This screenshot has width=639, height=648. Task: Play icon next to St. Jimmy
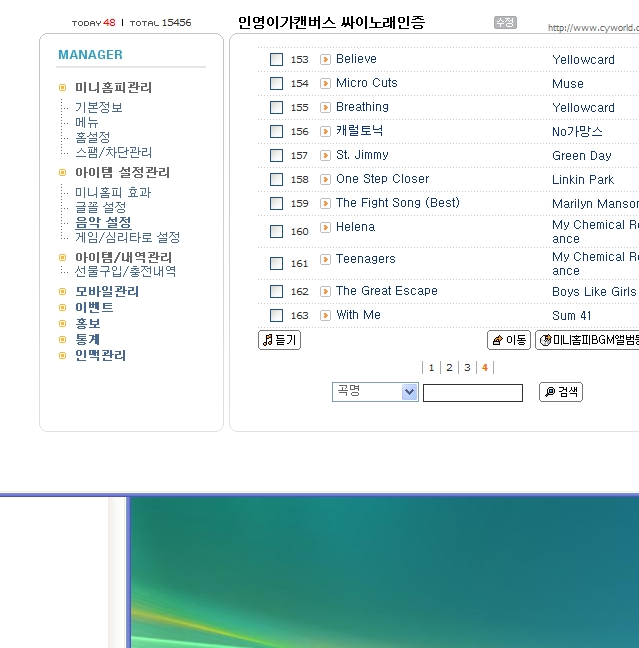click(x=325, y=155)
